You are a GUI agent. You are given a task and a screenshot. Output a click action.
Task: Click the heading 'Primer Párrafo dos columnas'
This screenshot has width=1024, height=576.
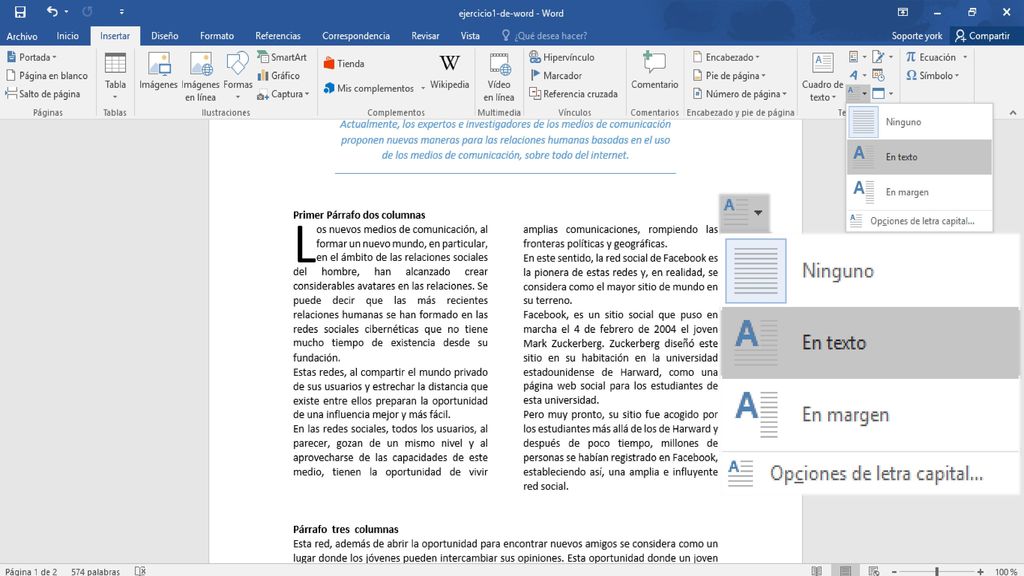(x=359, y=215)
